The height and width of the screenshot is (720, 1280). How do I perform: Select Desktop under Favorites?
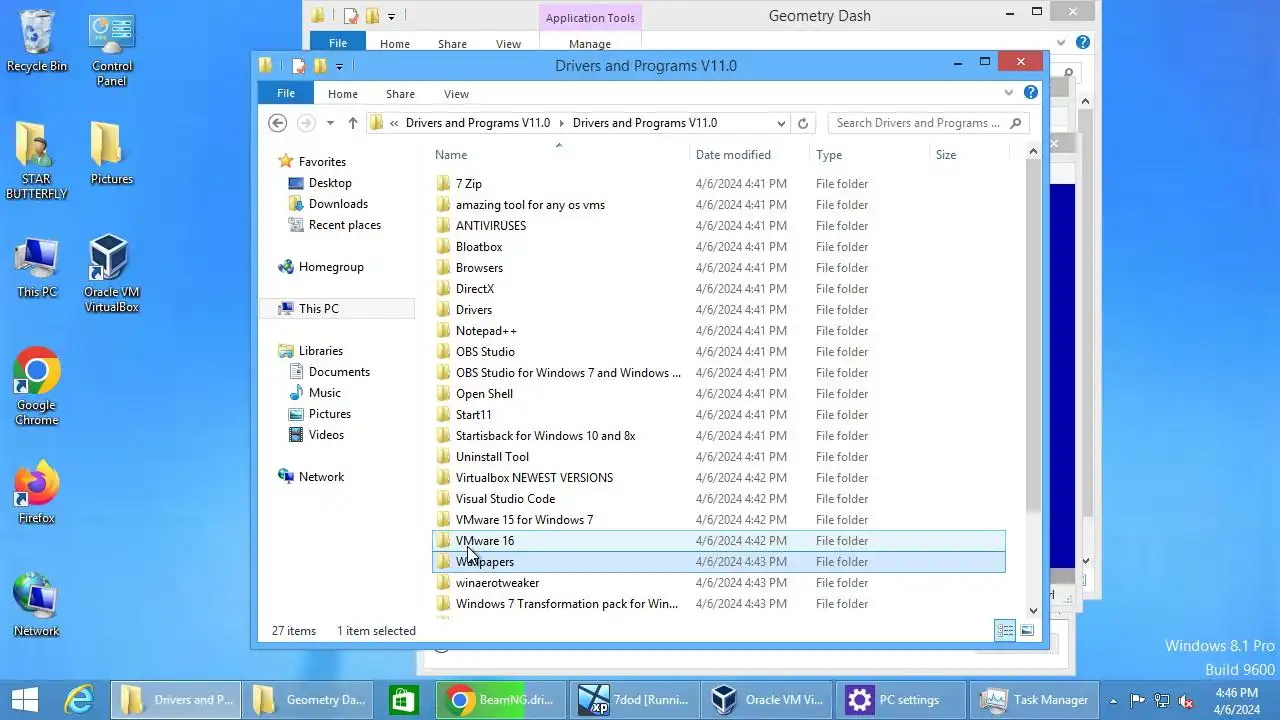330,183
